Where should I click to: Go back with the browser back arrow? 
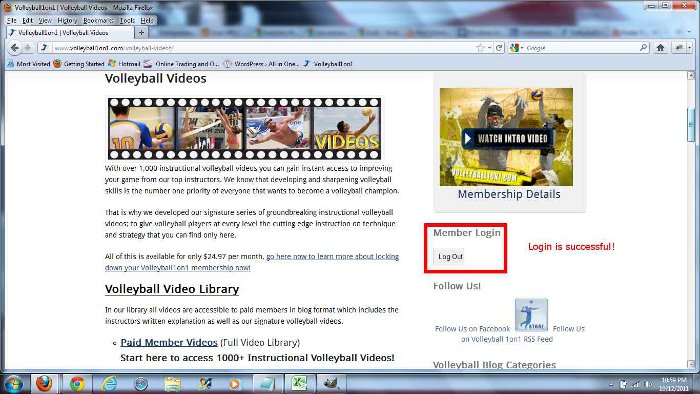[x=15, y=48]
